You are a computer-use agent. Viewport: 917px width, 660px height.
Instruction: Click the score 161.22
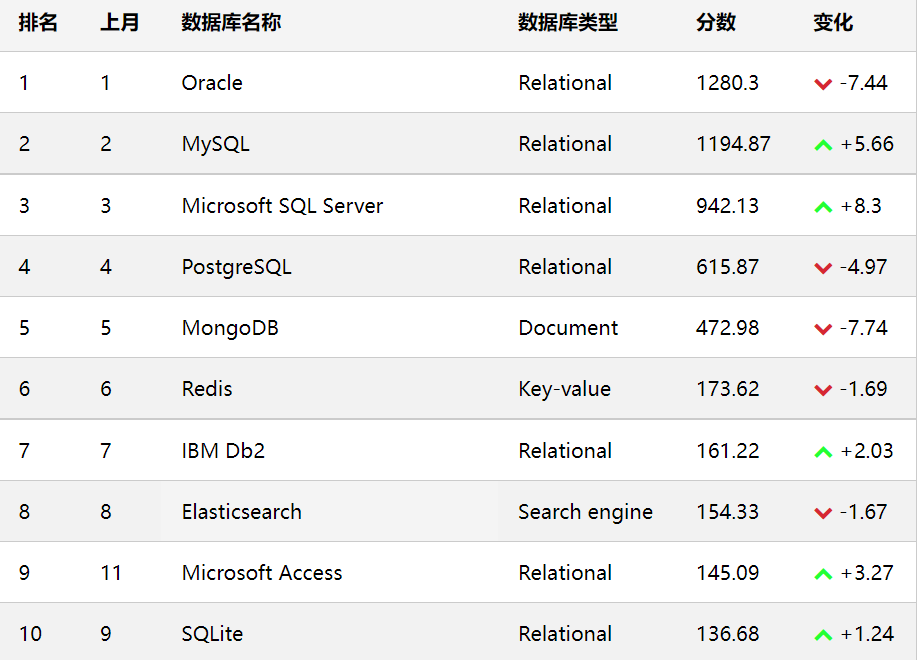(x=727, y=451)
